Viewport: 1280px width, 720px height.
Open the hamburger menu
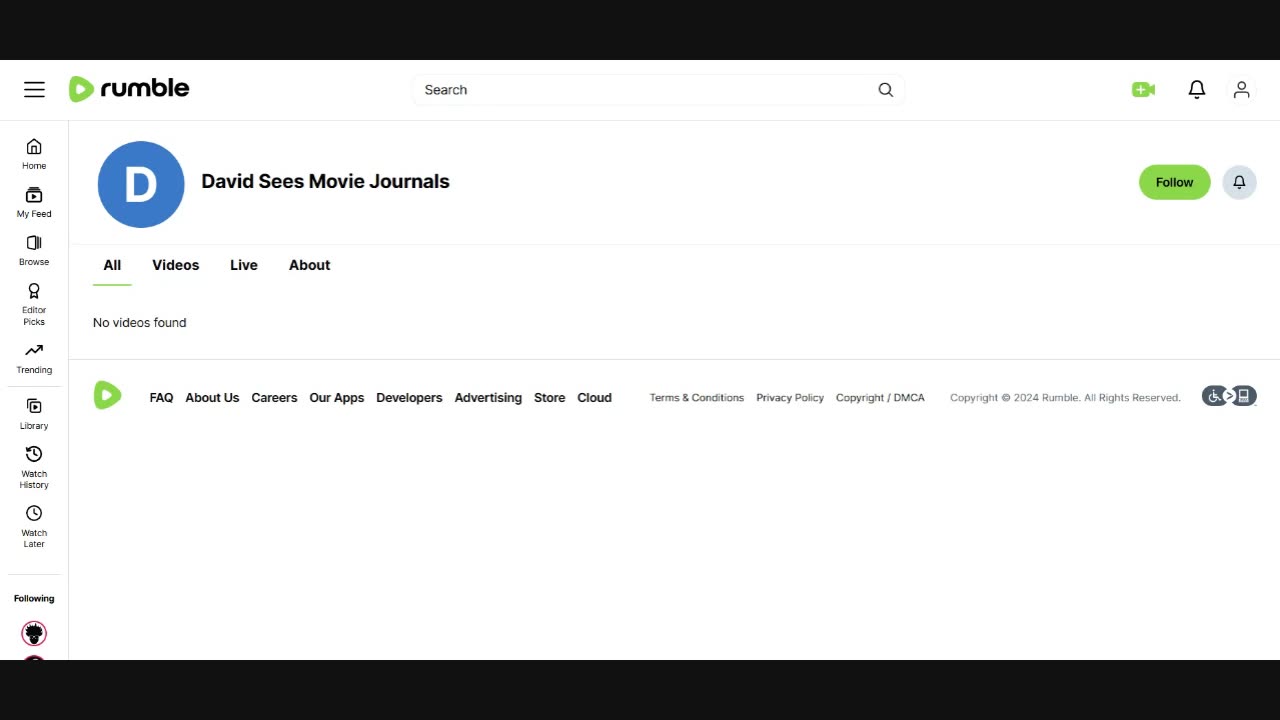pos(35,90)
